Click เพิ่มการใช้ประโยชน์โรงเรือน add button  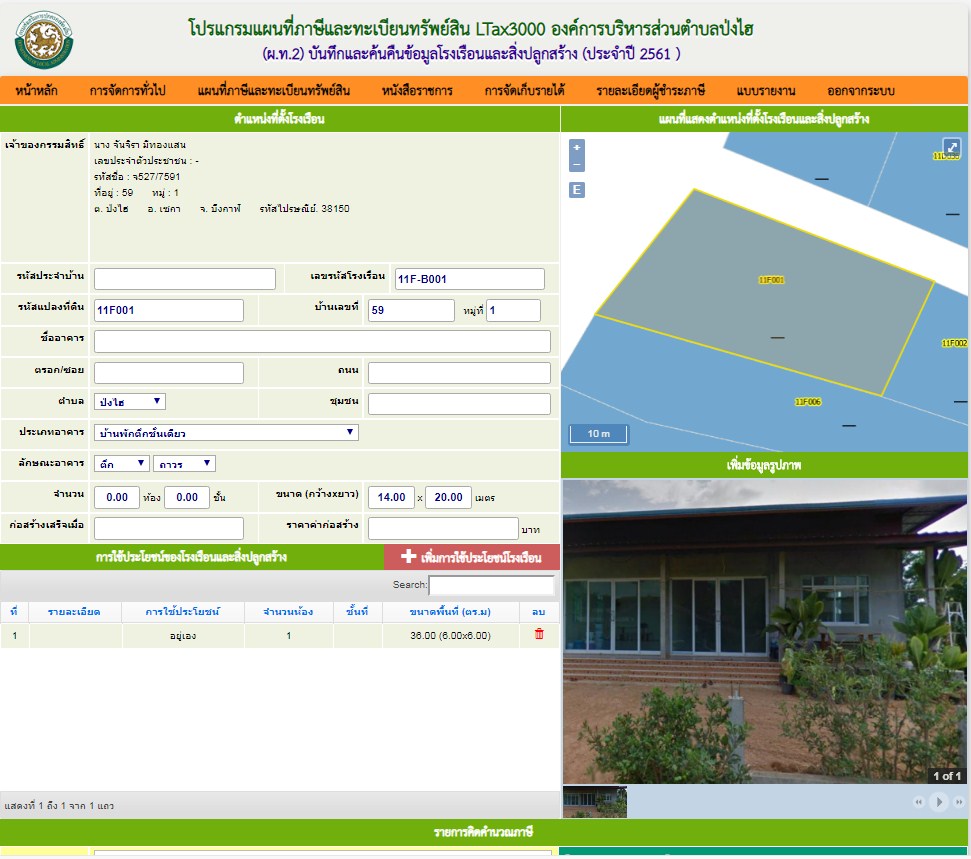472,557
